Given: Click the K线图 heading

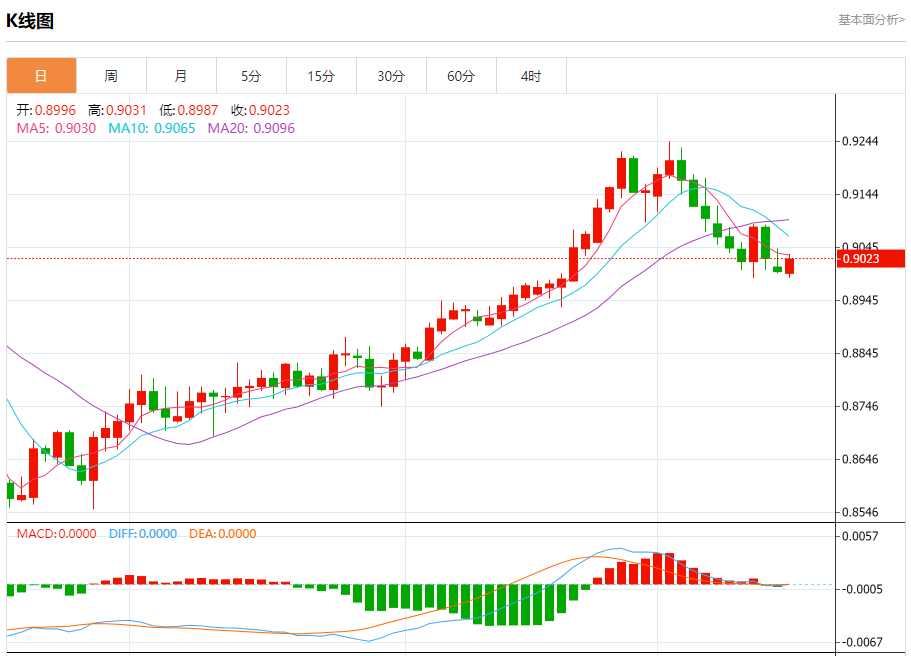Looking at the screenshot, I should click(30, 21).
